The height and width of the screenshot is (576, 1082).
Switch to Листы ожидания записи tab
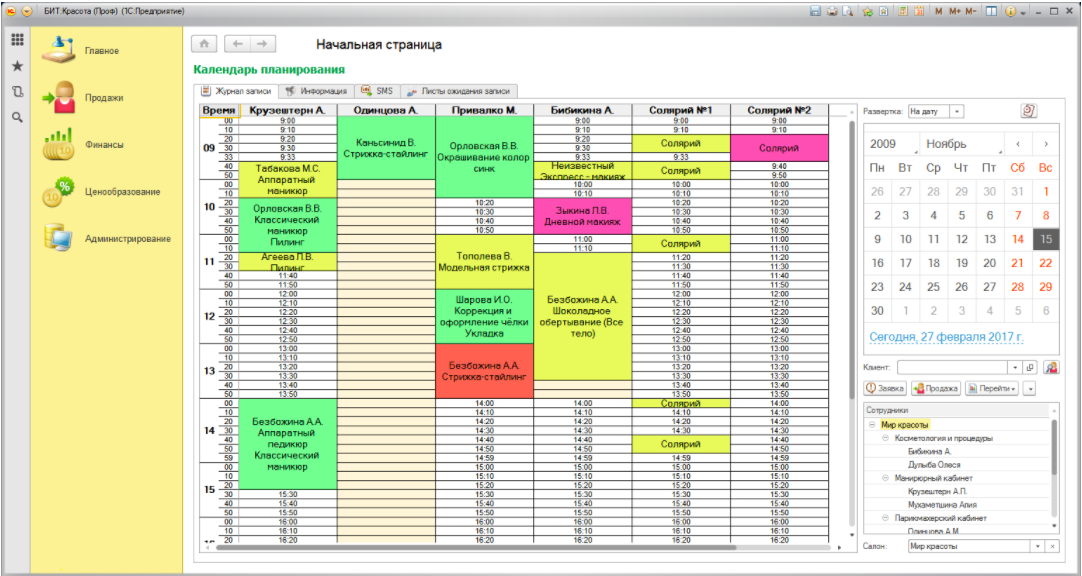point(459,91)
